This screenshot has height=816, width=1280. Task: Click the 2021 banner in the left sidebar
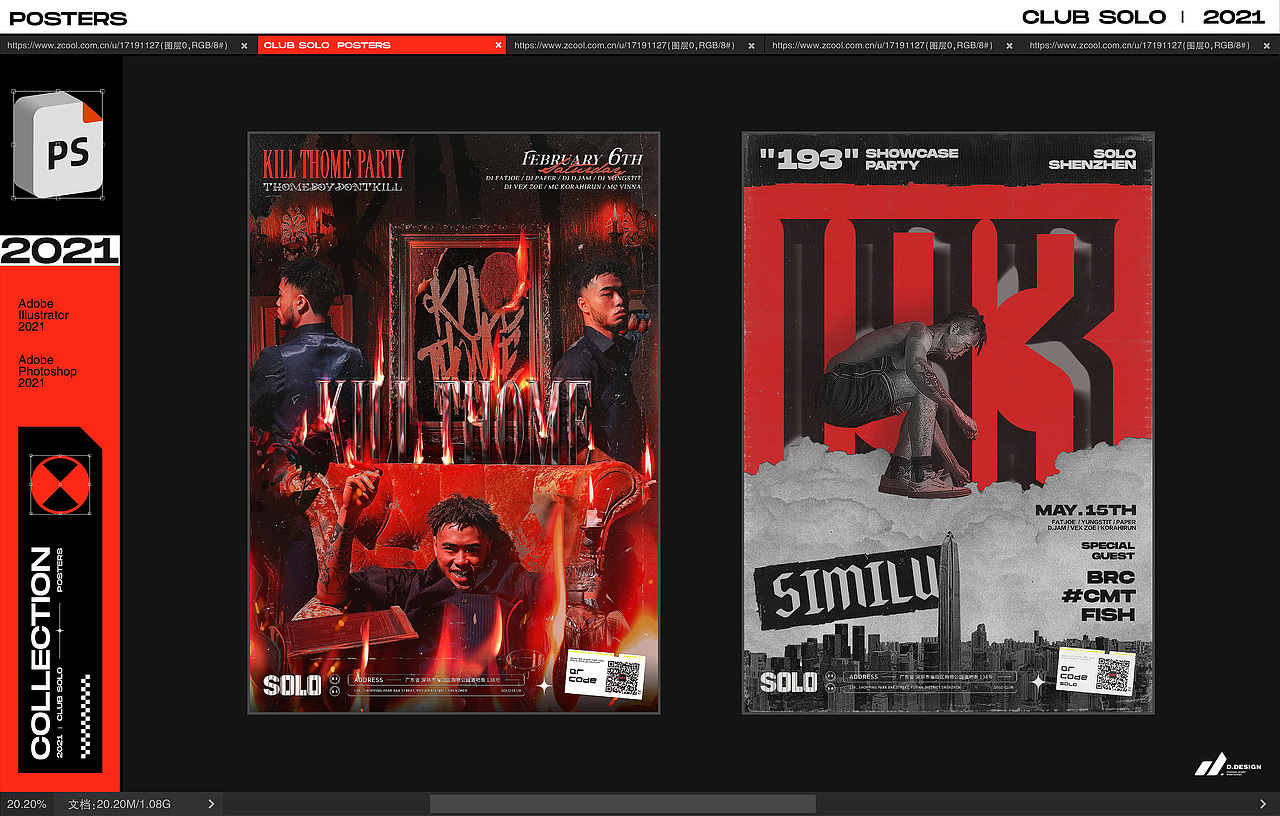(60, 251)
